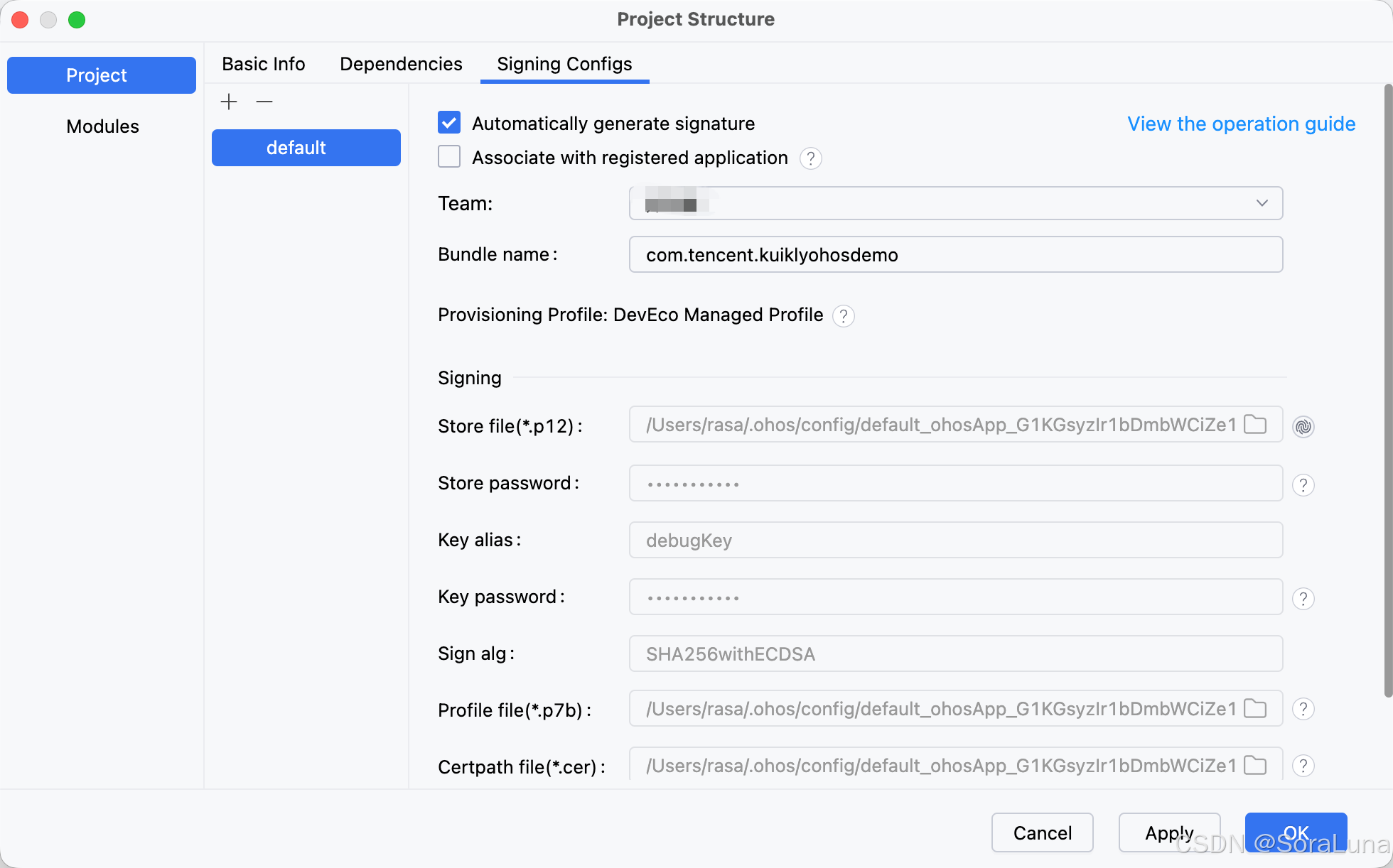This screenshot has width=1393, height=868.
Task: Switch to Basic Info tab
Action: click(263, 64)
